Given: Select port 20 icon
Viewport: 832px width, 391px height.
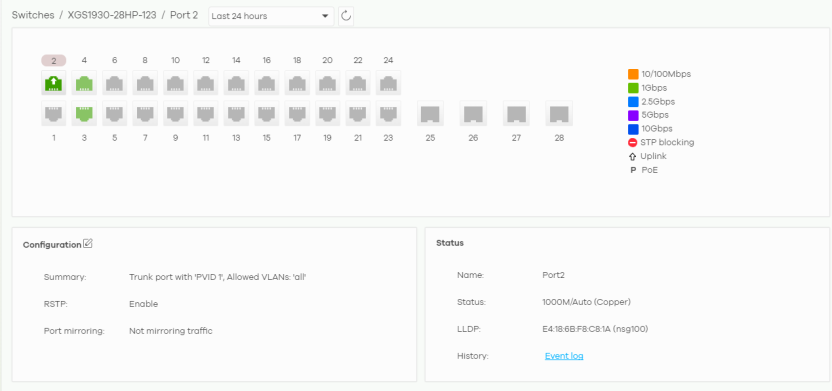Looking at the screenshot, I should [x=328, y=83].
